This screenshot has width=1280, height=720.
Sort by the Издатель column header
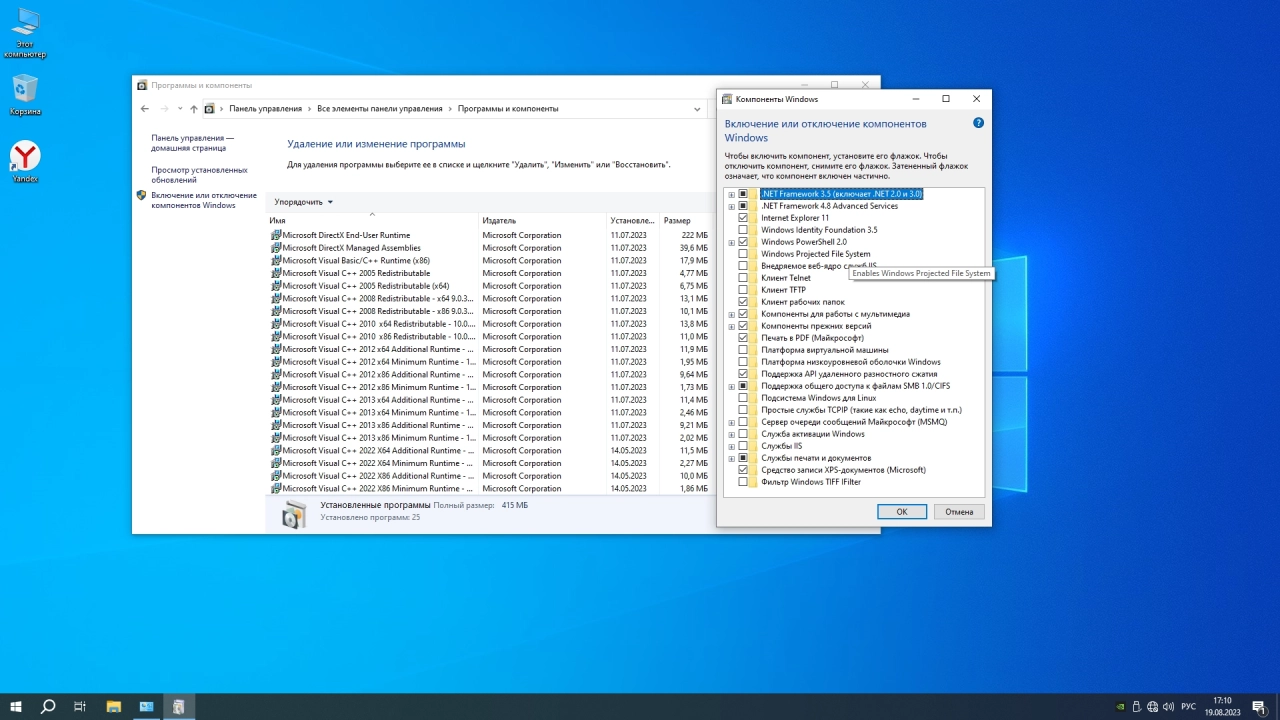[543, 220]
